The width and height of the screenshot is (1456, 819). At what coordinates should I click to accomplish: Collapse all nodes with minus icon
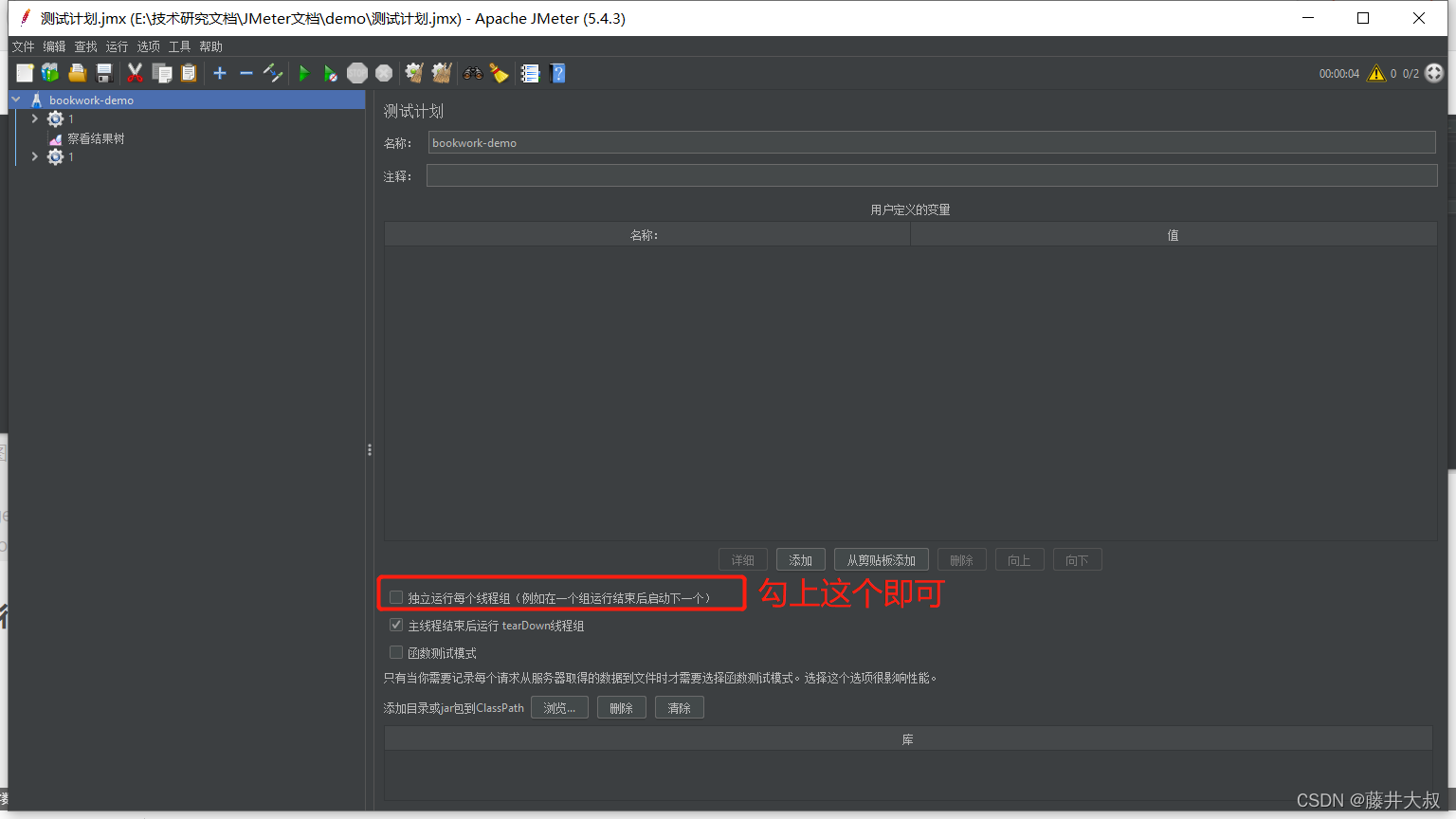click(x=246, y=73)
